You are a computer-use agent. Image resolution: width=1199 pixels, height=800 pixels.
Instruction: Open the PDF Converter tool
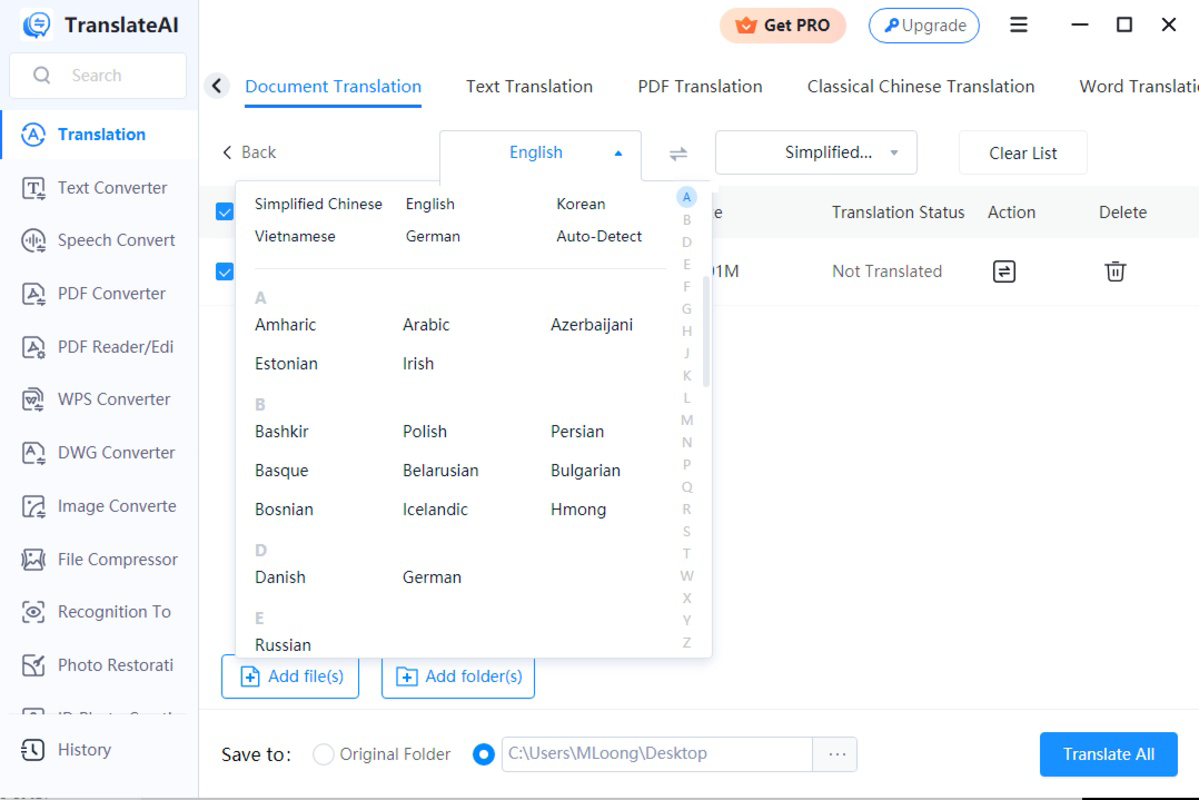pyautogui.click(x=99, y=294)
